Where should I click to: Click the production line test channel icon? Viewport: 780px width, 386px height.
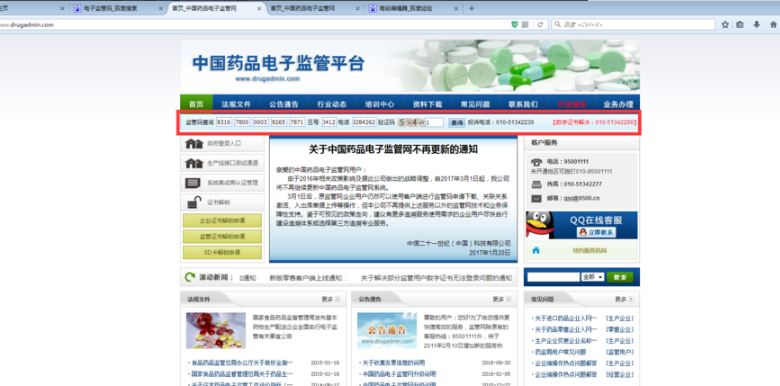pos(194,163)
